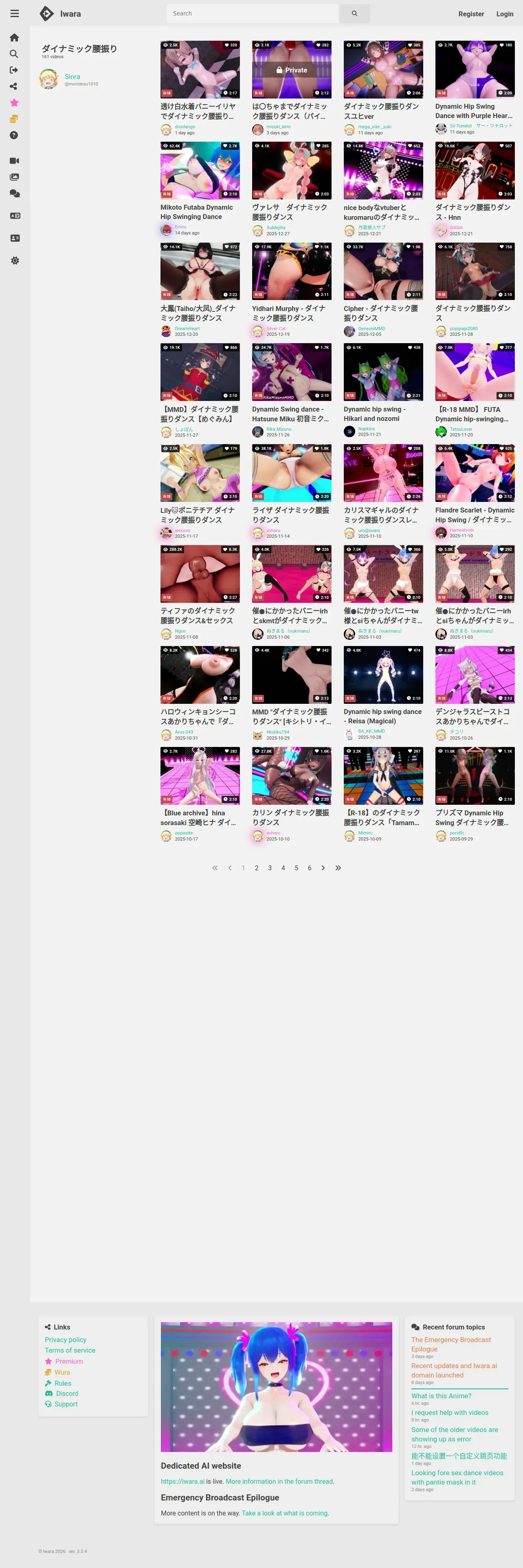Open the language selection sidebar icon
523x1568 pixels.
click(15, 216)
